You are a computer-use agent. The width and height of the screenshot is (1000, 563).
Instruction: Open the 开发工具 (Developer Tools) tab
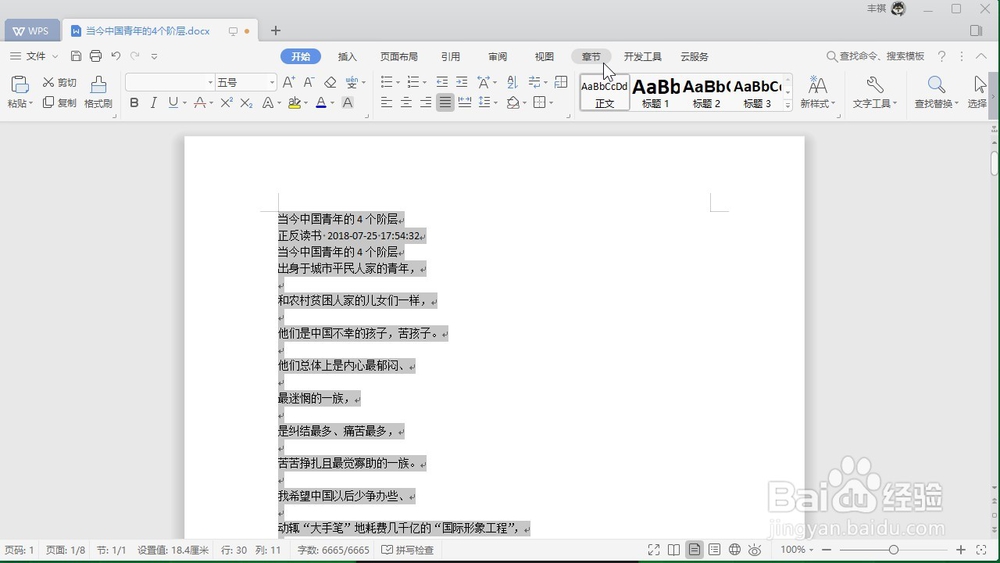tap(642, 57)
